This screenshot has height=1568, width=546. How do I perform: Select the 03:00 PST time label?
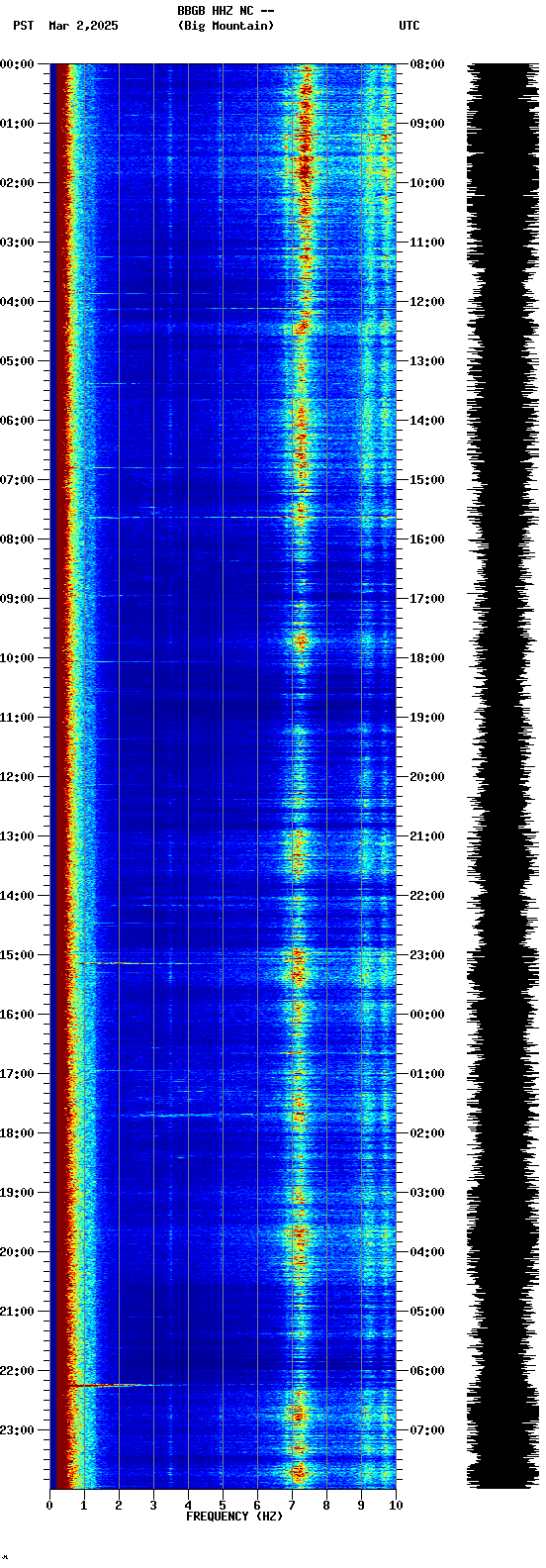tap(18, 243)
